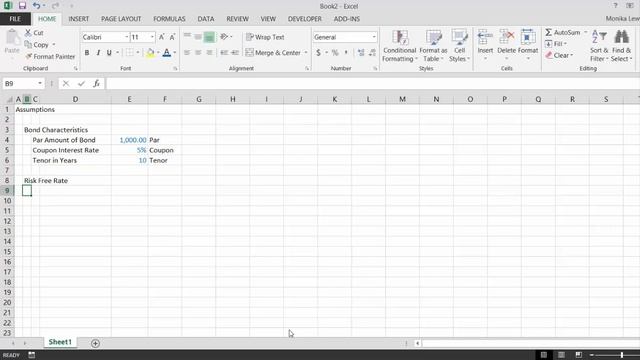Viewport: 640px width, 360px height.
Task: Open the Calibri font name dropdown
Action: 127,37
